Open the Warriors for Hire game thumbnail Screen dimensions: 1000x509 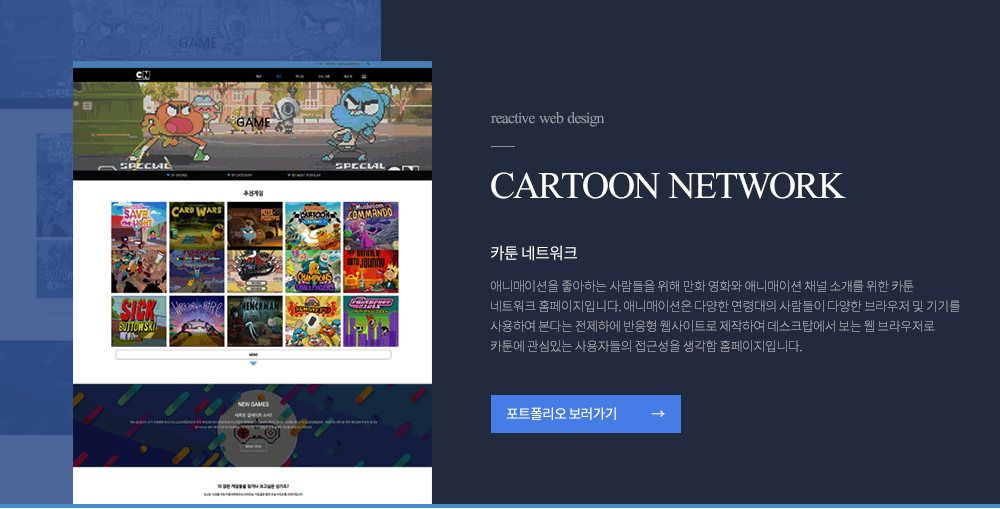click(x=196, y=321)
